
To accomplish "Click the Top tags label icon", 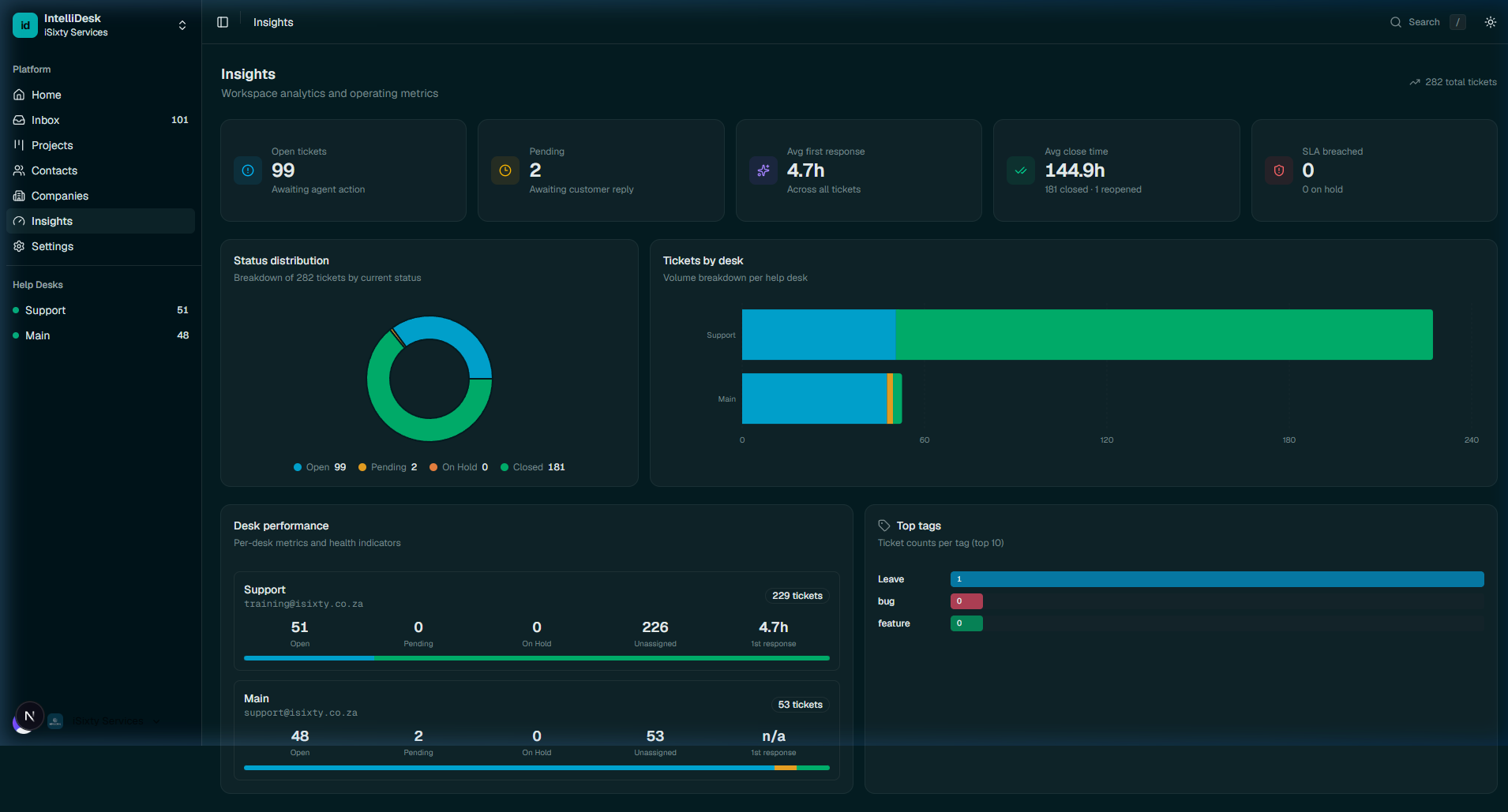I will (x=883, y=526).
